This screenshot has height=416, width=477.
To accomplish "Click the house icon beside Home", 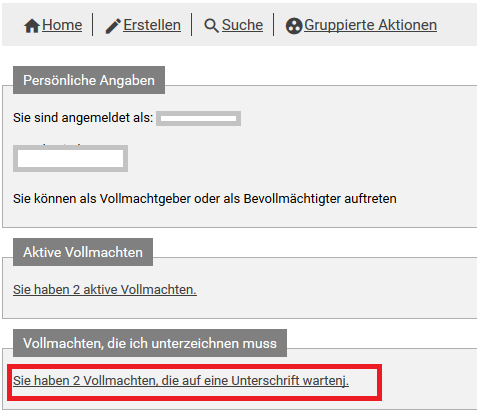I will click(32, 26).
